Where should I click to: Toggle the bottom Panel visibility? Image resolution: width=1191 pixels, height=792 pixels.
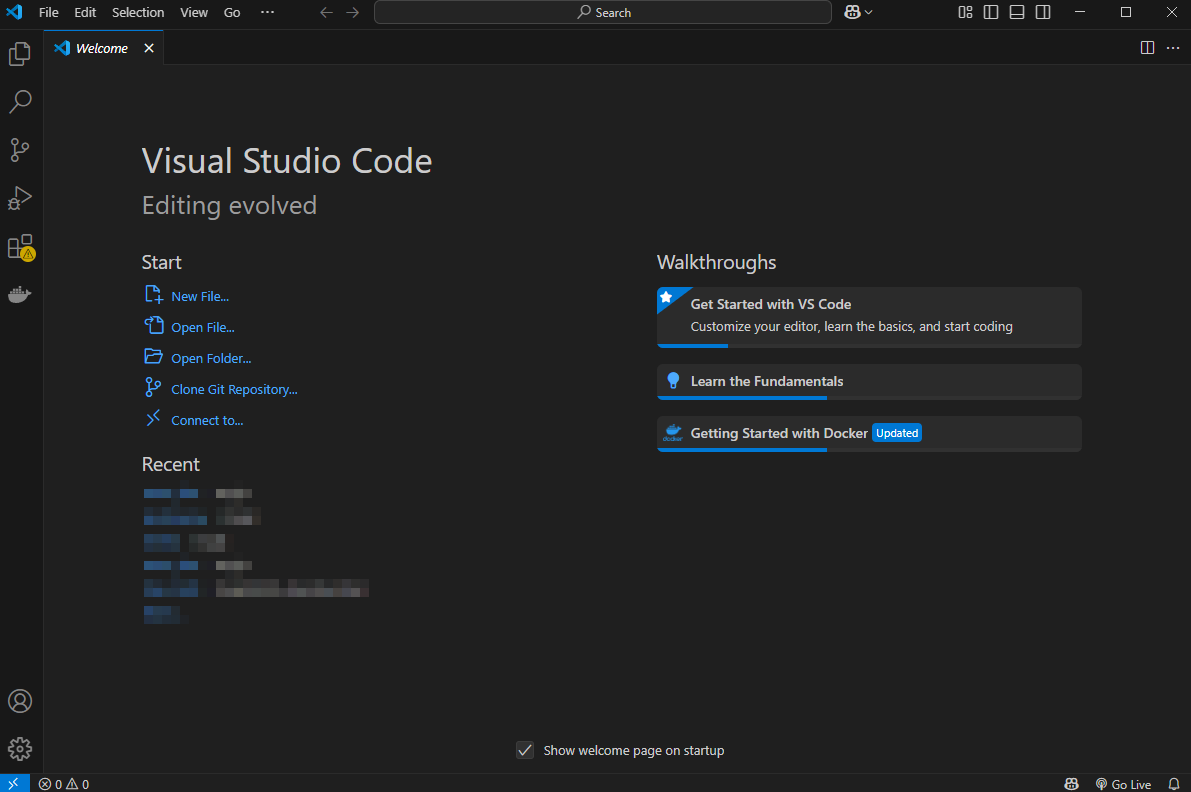[x=1017, y=12]
